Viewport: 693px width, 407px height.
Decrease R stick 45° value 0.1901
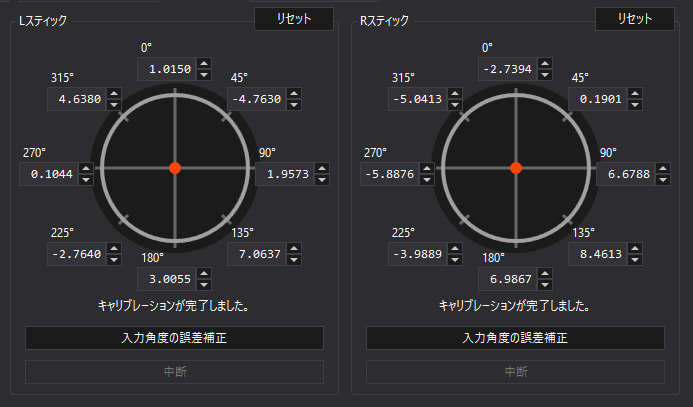635,105
